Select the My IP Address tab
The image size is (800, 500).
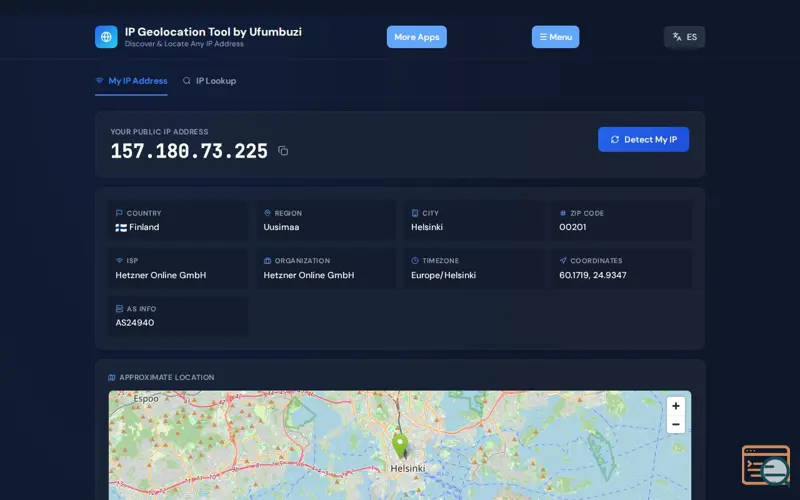click(131, 81)
